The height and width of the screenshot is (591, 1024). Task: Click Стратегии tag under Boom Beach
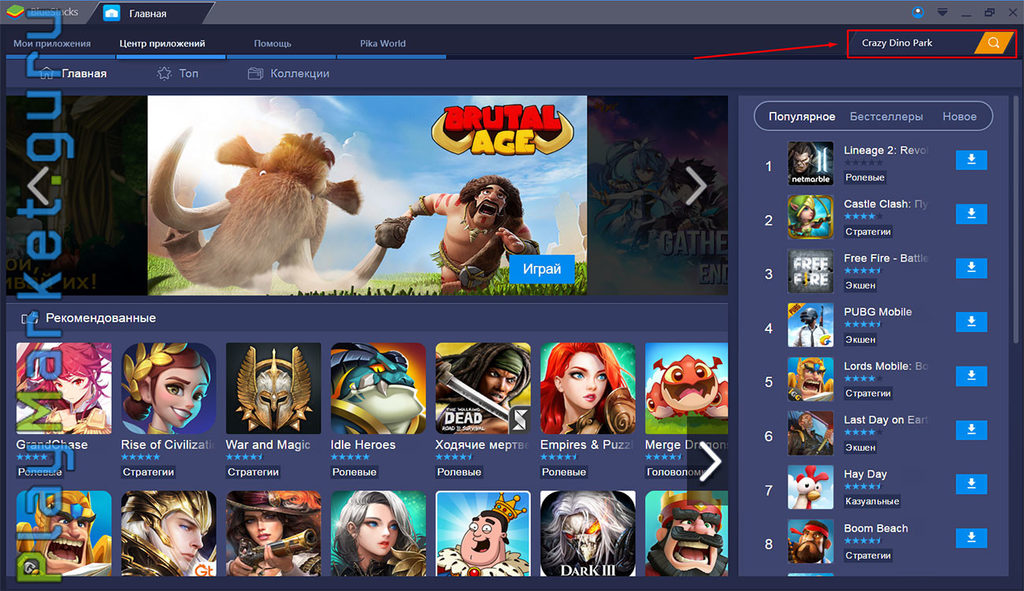coord(868,556)
